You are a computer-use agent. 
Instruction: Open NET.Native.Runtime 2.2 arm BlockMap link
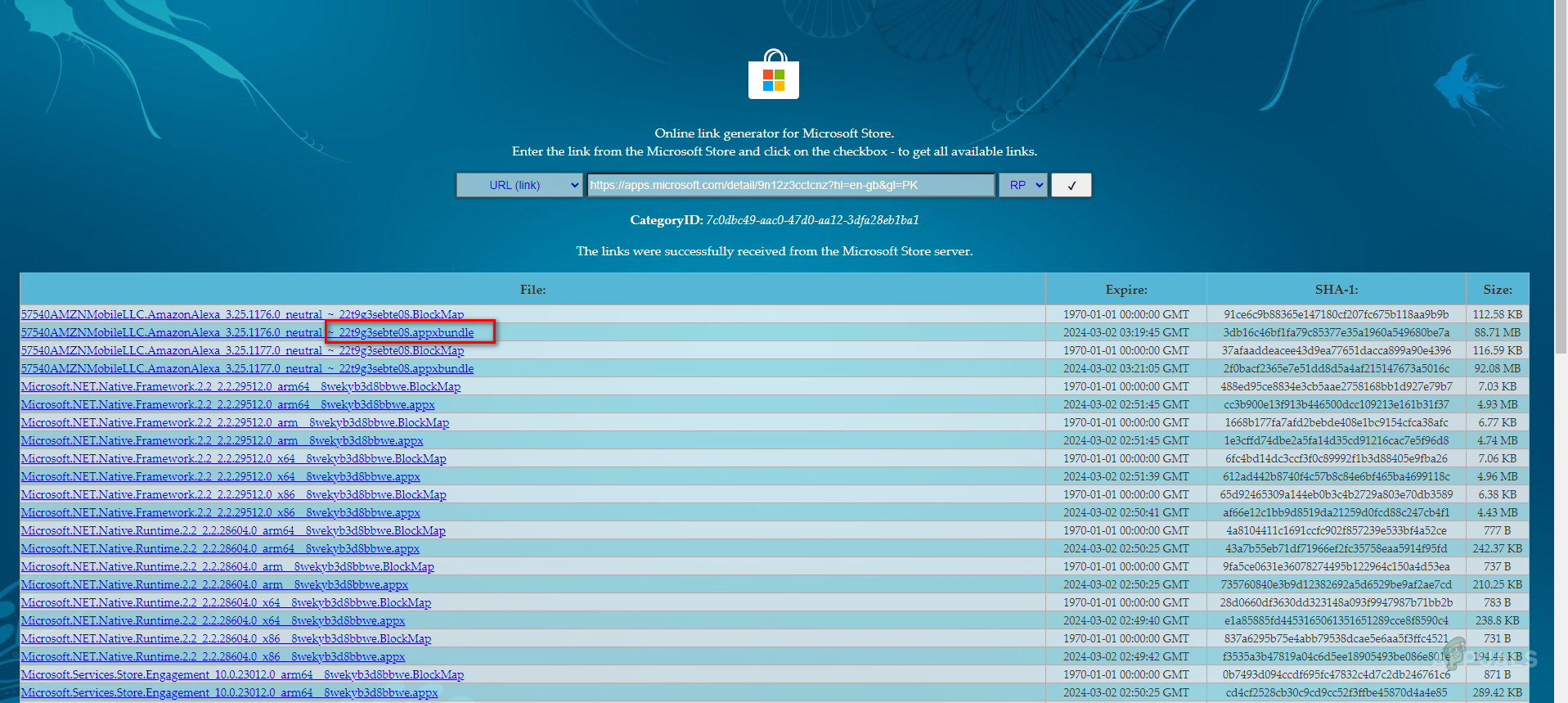click(227, 566)
